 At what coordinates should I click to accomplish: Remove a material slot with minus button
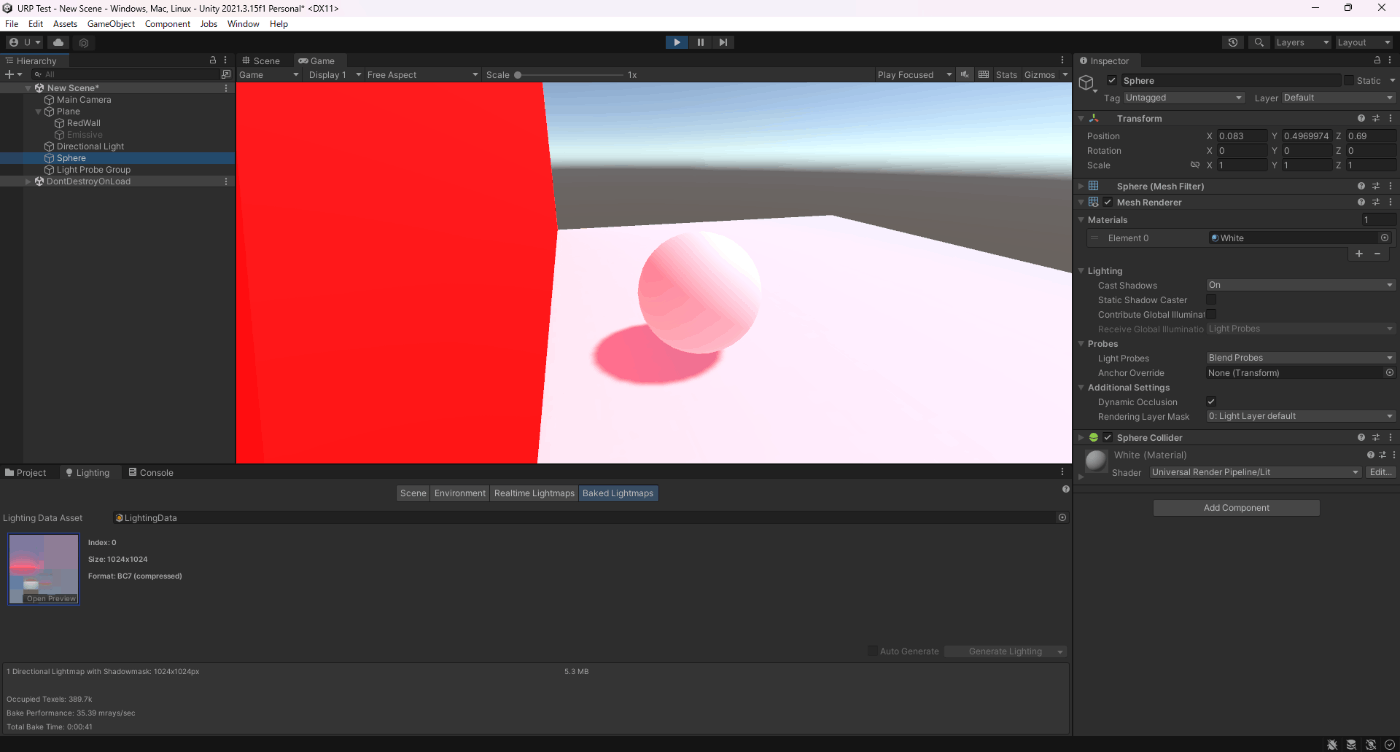(x=1377, y=254)
